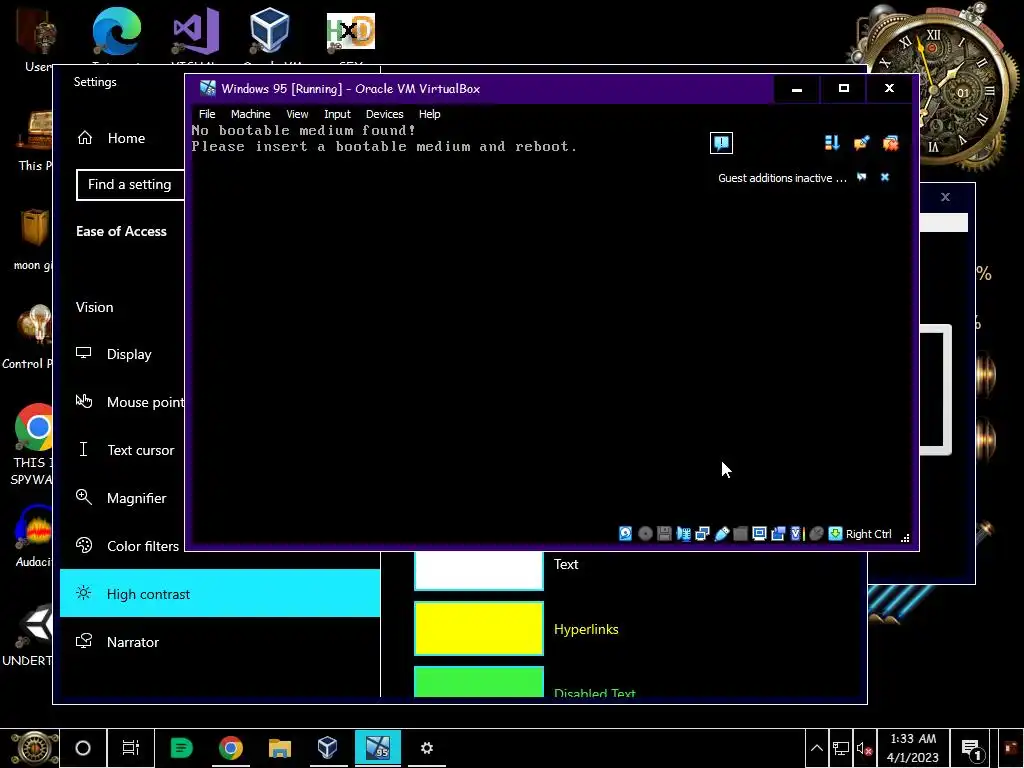Open Oracle VM VirtualBox desktop shortcut
Image resolution: width=1024 pixels, height=768 pixels.
coord(271,31)
